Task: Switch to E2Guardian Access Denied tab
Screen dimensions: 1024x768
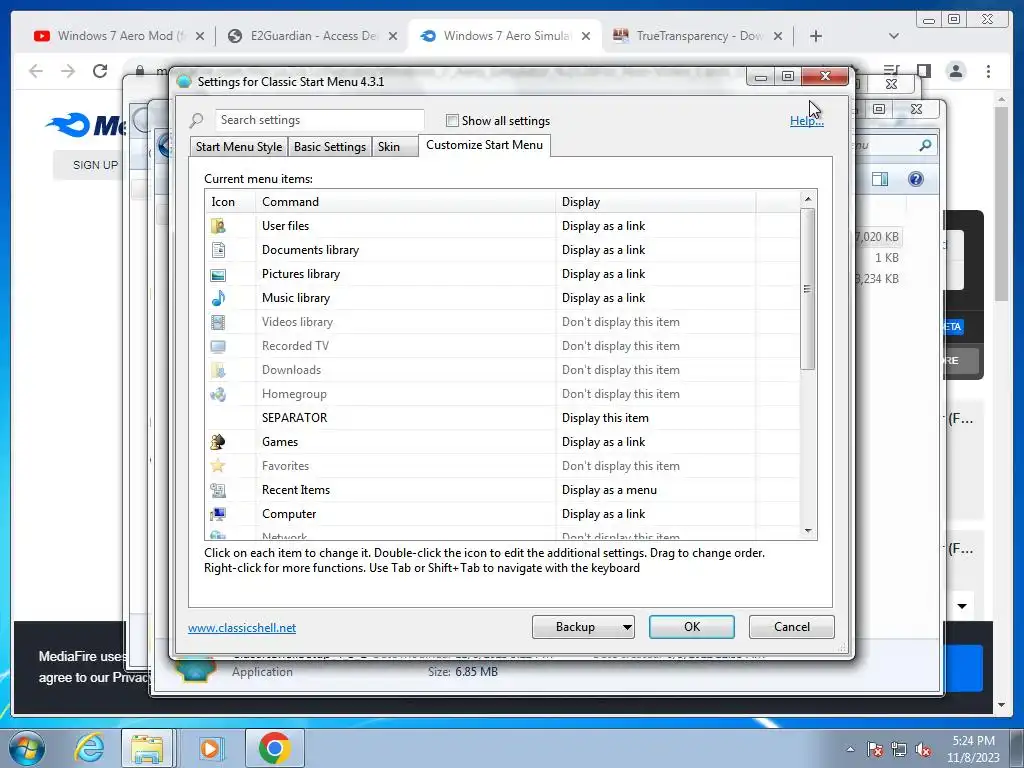Action: (312, 36)
